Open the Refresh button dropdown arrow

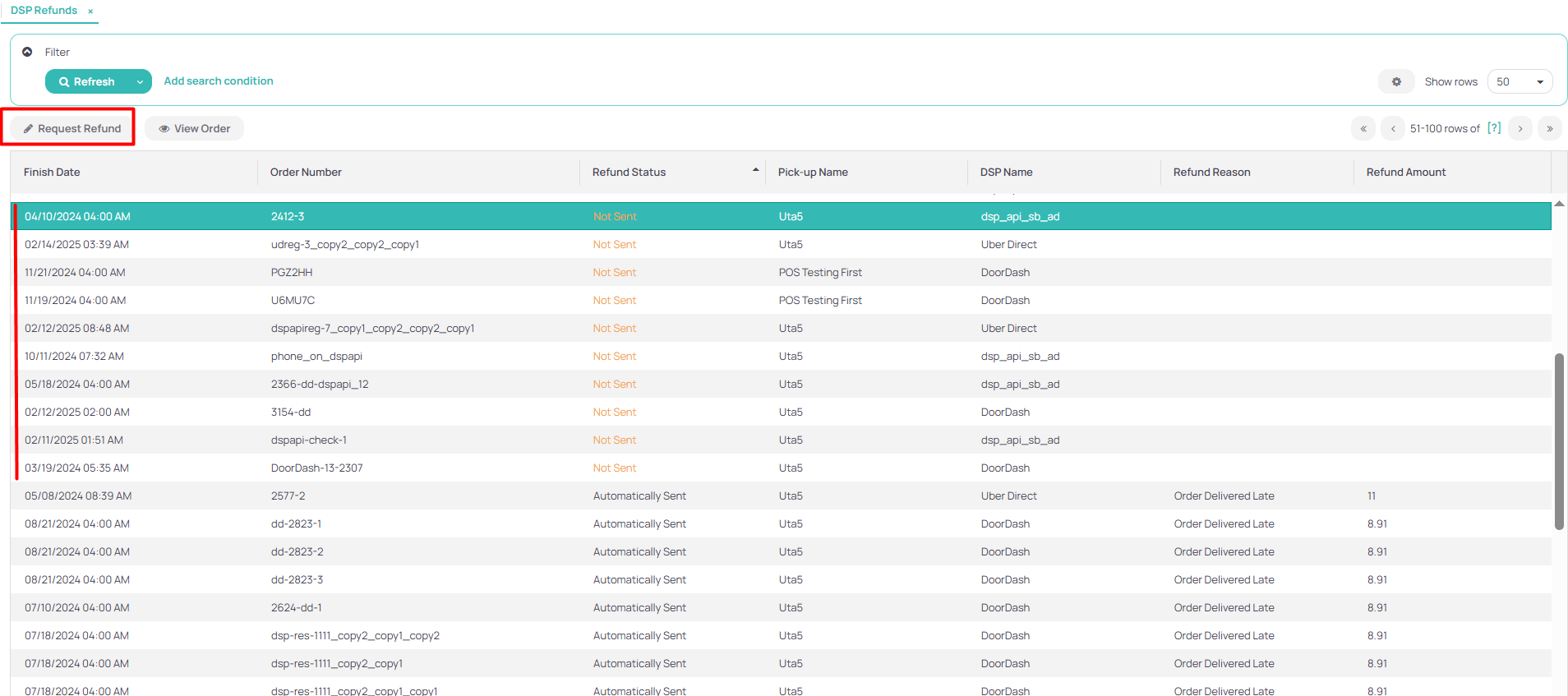[x=140, y=82]
